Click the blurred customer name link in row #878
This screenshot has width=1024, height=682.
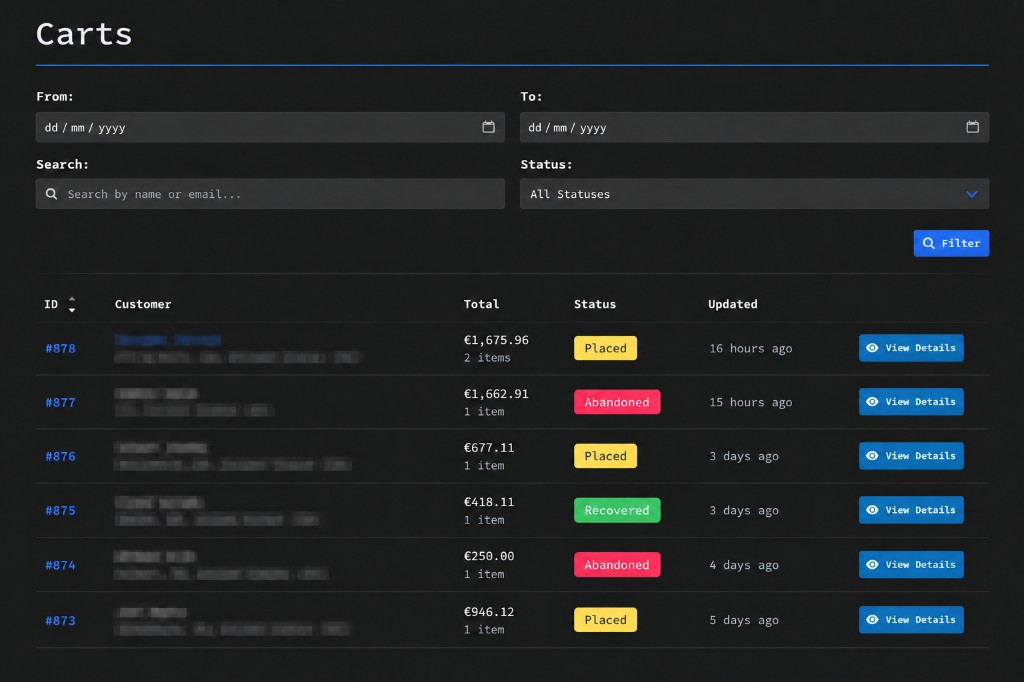point(168,340)
